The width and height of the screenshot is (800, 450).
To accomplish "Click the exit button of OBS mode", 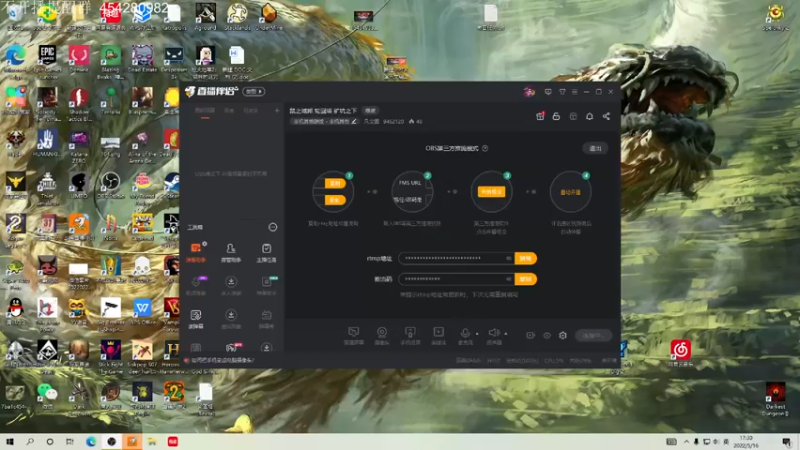I will (x=595, y=148).
